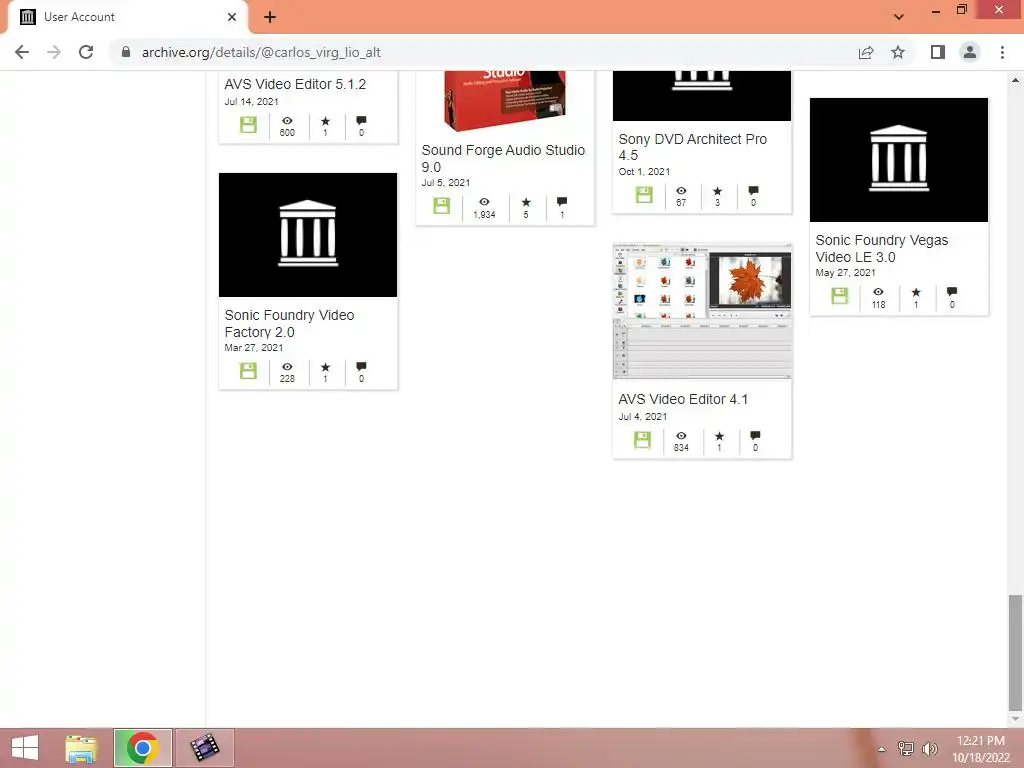Screen dimensions: 1024x768
Task: Bookmark this page with the star icon
Action: [898, 52]
